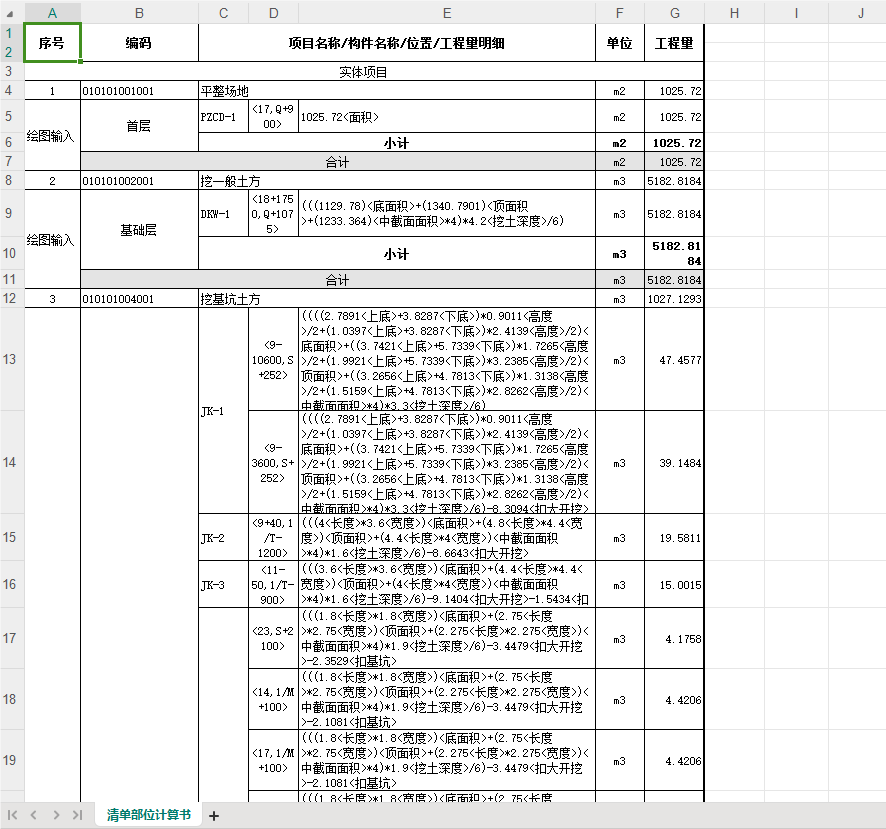Select the 首层 cell

[x=139, y=125]
